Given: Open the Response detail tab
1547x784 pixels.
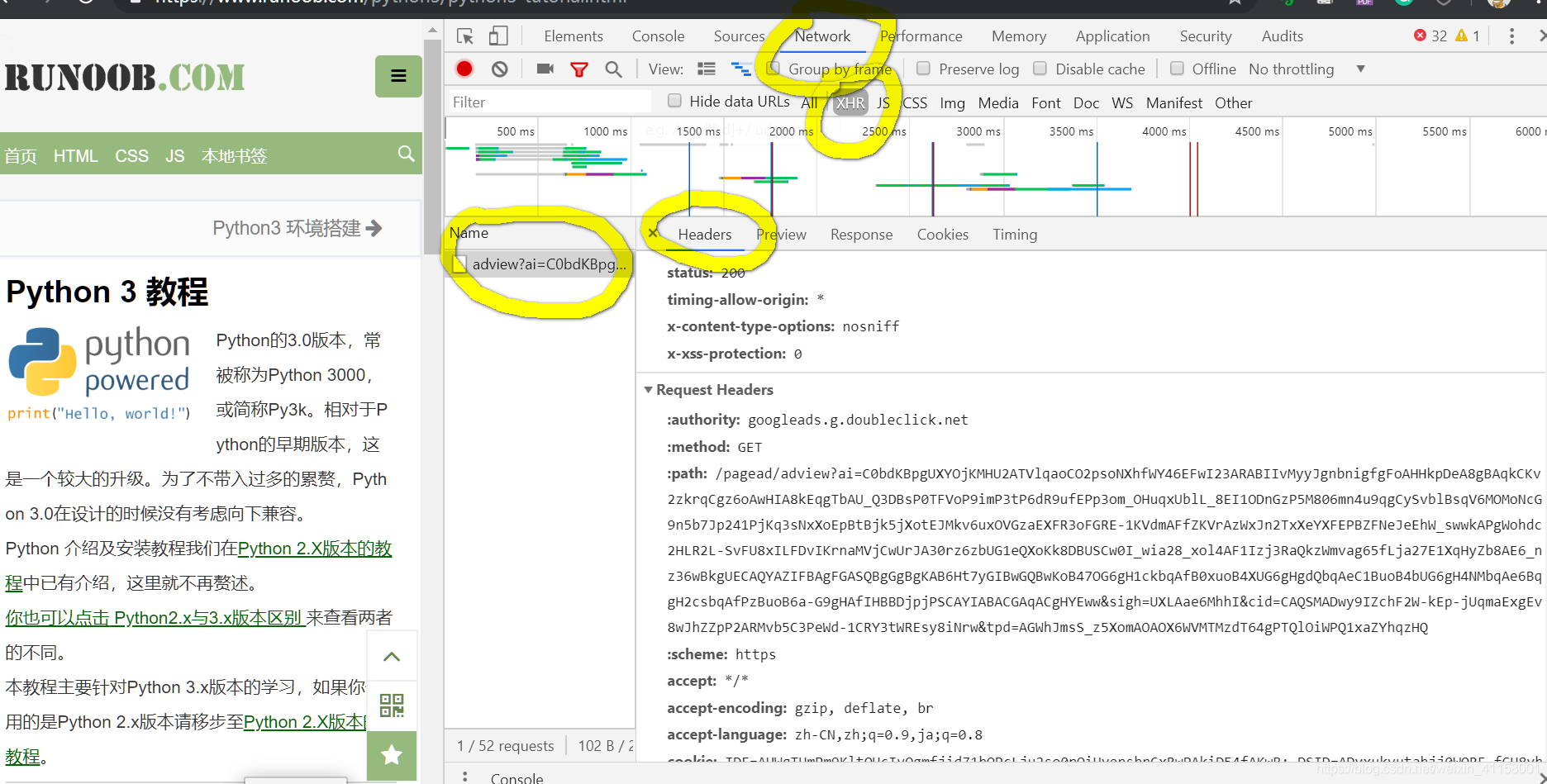Looking at the screenshot, I should point(862,235).
